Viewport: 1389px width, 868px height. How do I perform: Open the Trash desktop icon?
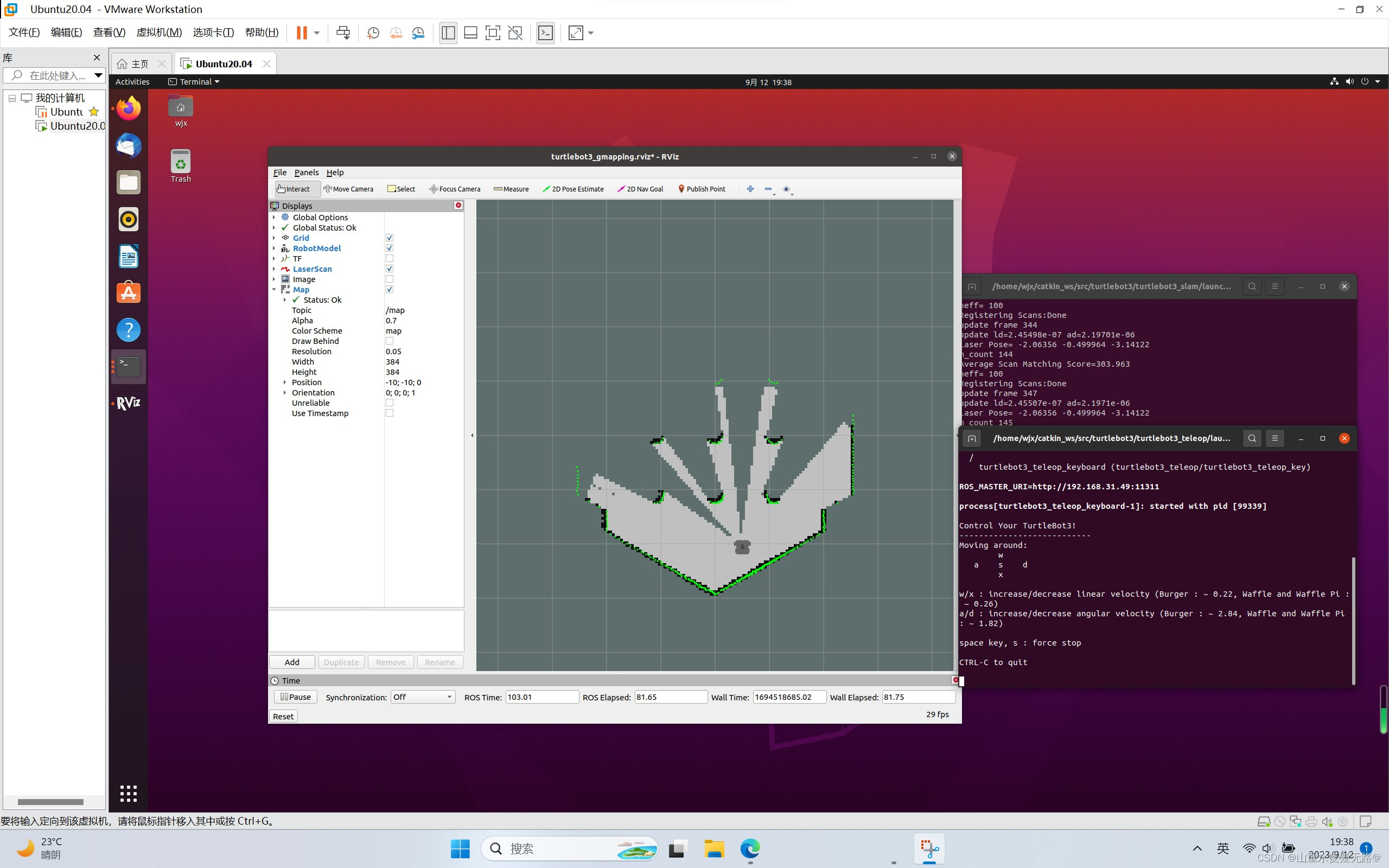pyautogui.click(x=181, y=166)
